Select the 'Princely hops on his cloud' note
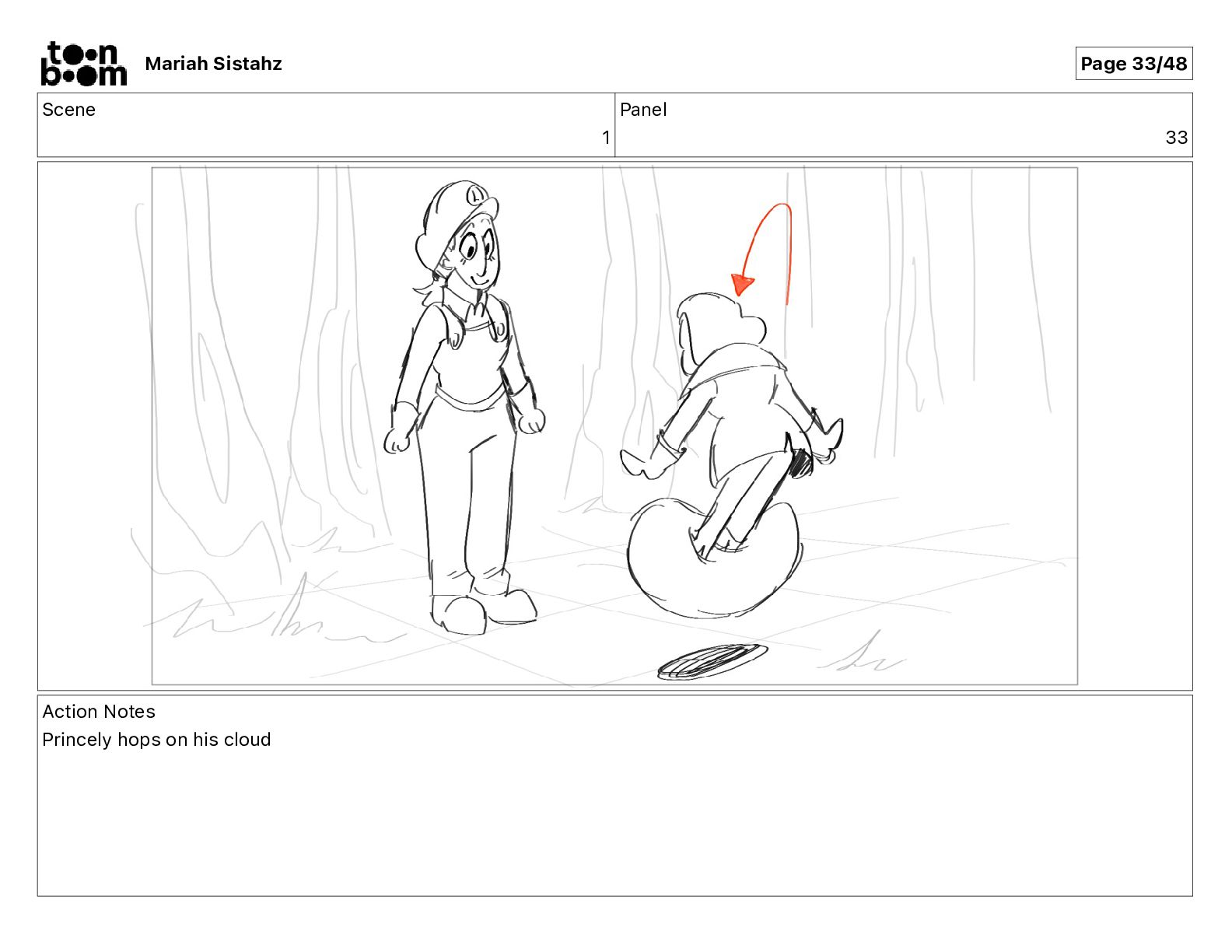The image size is (1232, 952). (156, 740)
